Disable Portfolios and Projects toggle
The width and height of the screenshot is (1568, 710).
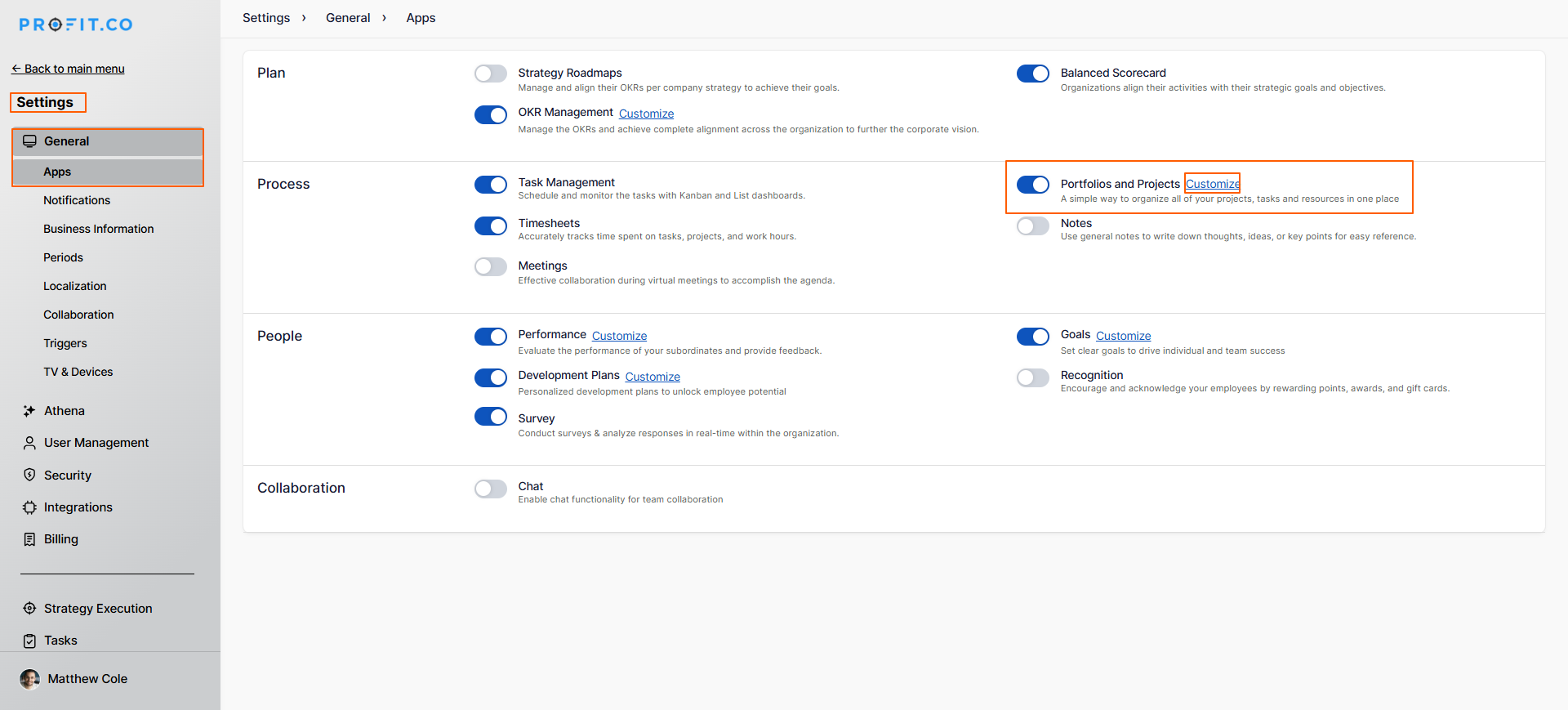click(x=1033, y=185)
